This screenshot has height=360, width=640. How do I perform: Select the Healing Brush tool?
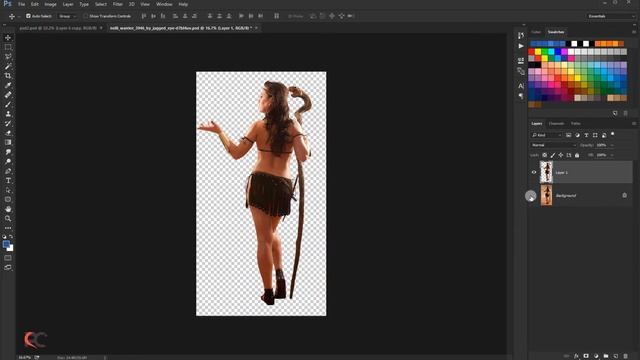pyautogui.click(x=8, y=95)
